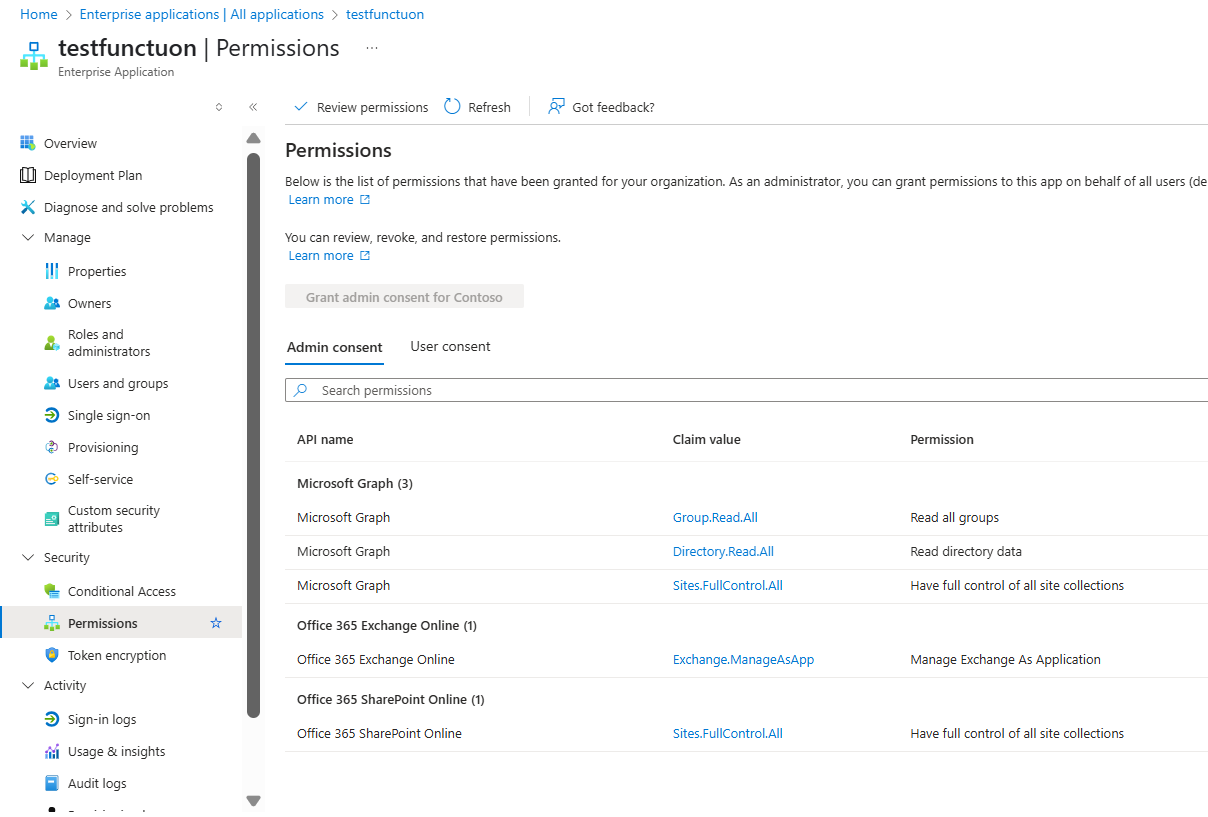The height and width of the screenshot is (817, 1208).
Task: Collapse the Manage section
Action: point(30,237)
